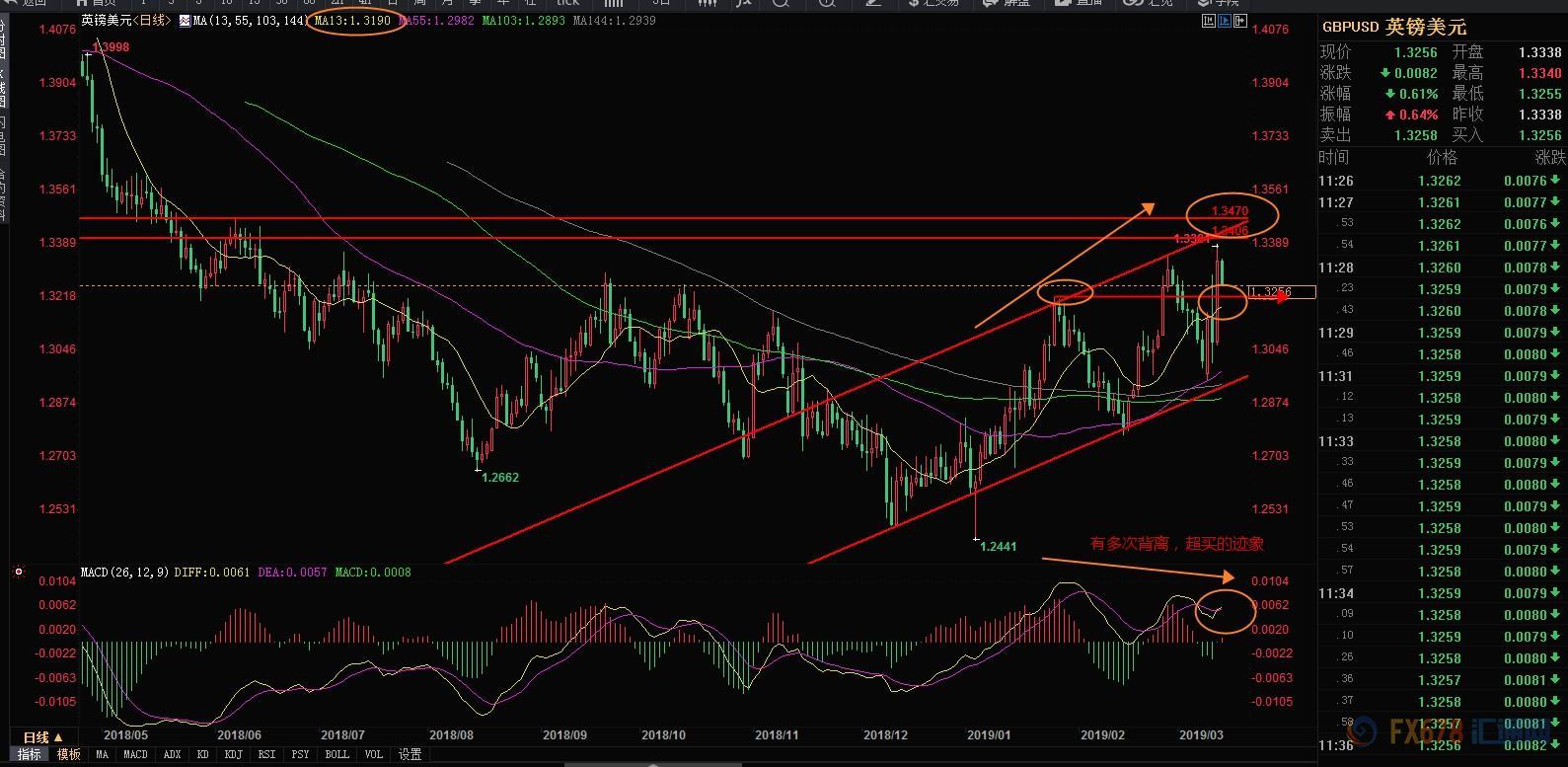Image resolution: width=1568 pixels, height=767 pixels.
Task: Click the 11:34 tick row
Action: 1443,593
